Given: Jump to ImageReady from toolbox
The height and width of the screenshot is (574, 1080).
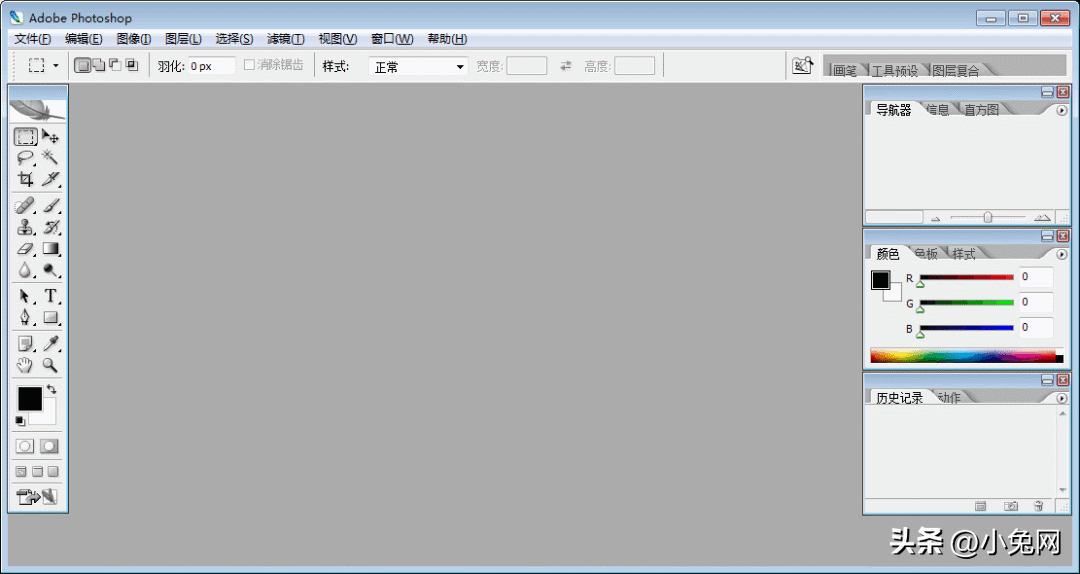Looking at the screenshot, I should pyautogui.click(x=37, y=496).
